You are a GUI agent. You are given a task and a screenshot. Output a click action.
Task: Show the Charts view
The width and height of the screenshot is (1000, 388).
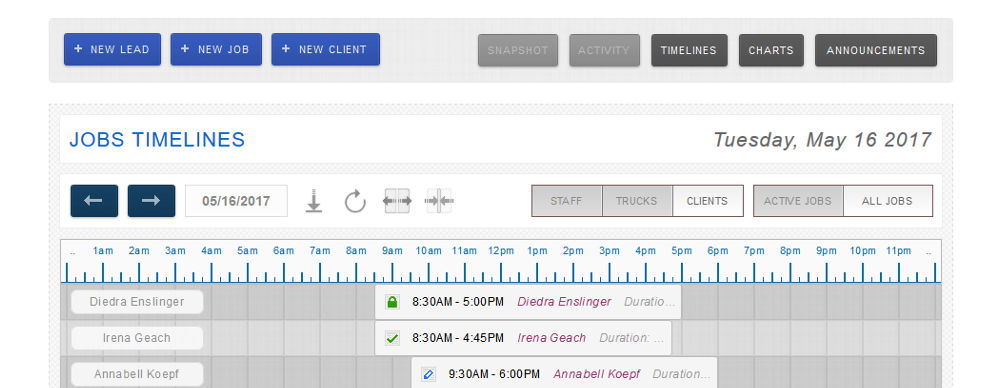pos(771,50)
